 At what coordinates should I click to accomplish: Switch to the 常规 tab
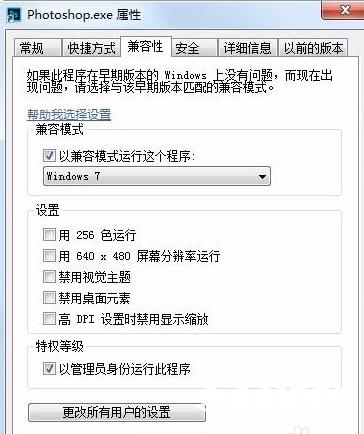pyautogui.click(x=32, y=48)
